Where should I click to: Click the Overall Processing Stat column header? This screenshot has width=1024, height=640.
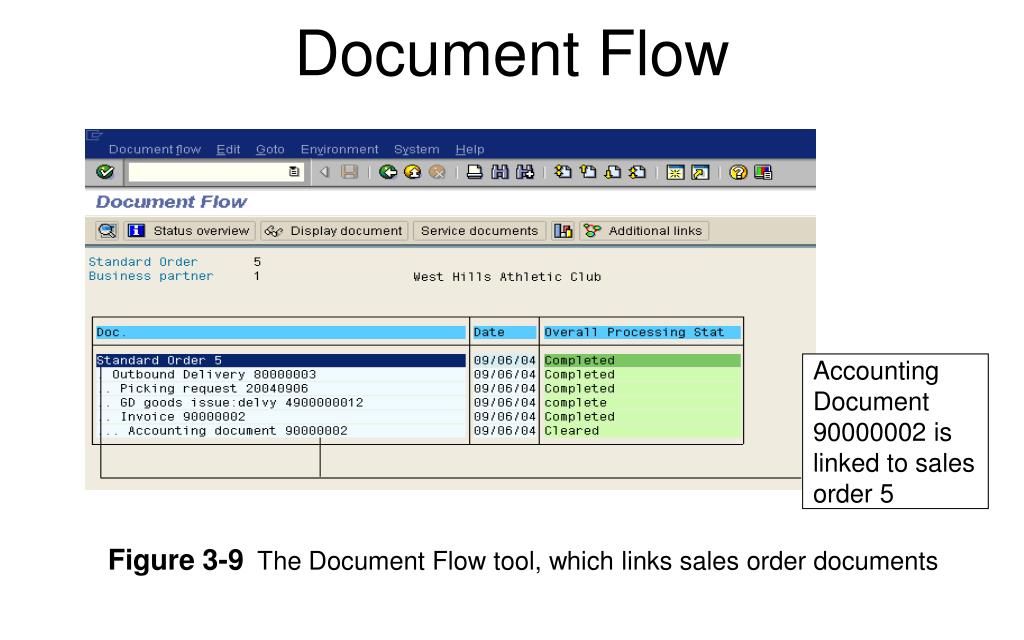click(x=642, y=332)
